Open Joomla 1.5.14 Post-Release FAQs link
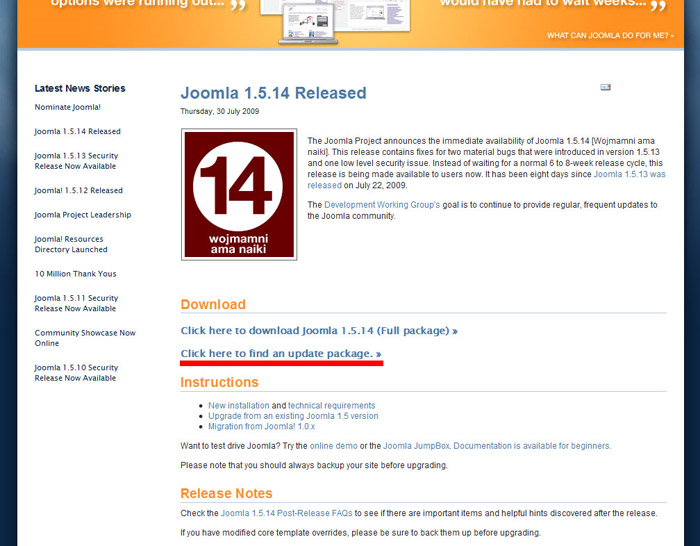Screen dimensions: 700x546 pos(287,513)
